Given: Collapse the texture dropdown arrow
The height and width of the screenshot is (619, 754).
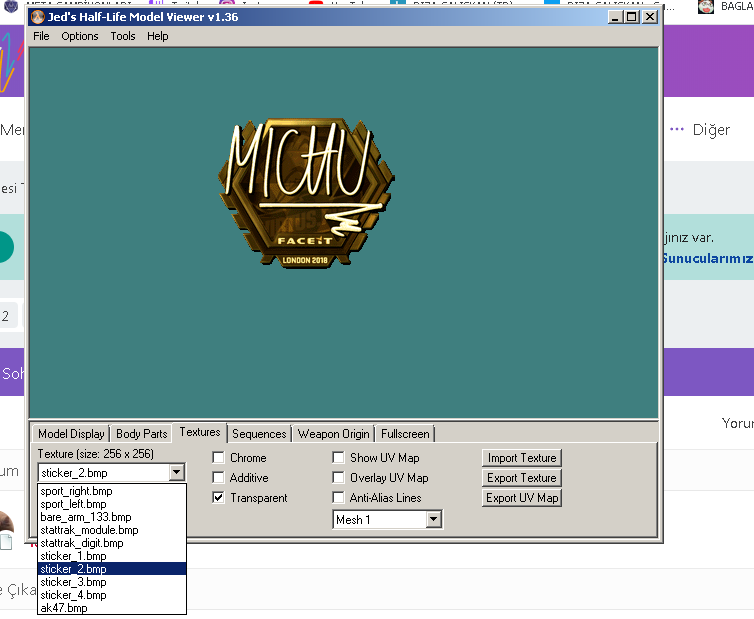Looking at the screenshot, I should (176, 472).
